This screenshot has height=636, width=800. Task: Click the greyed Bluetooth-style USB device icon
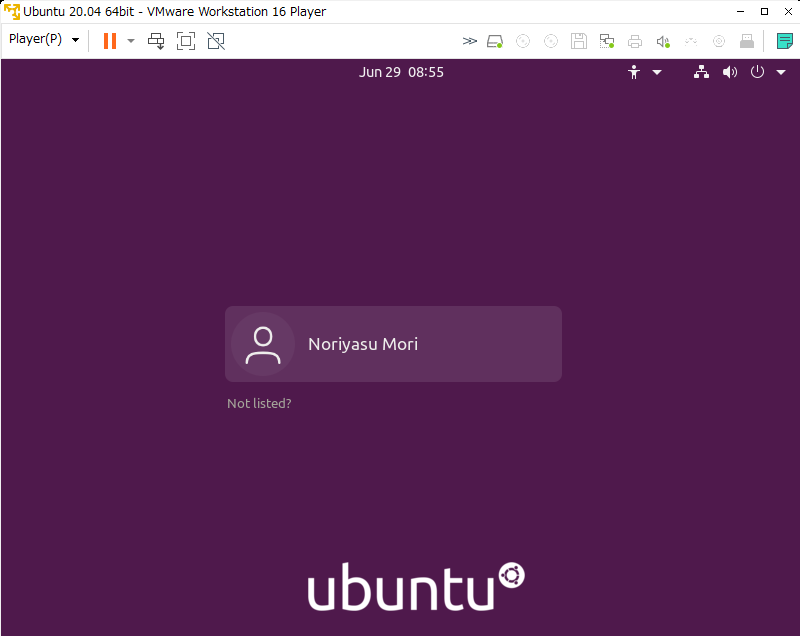point(691,41)
